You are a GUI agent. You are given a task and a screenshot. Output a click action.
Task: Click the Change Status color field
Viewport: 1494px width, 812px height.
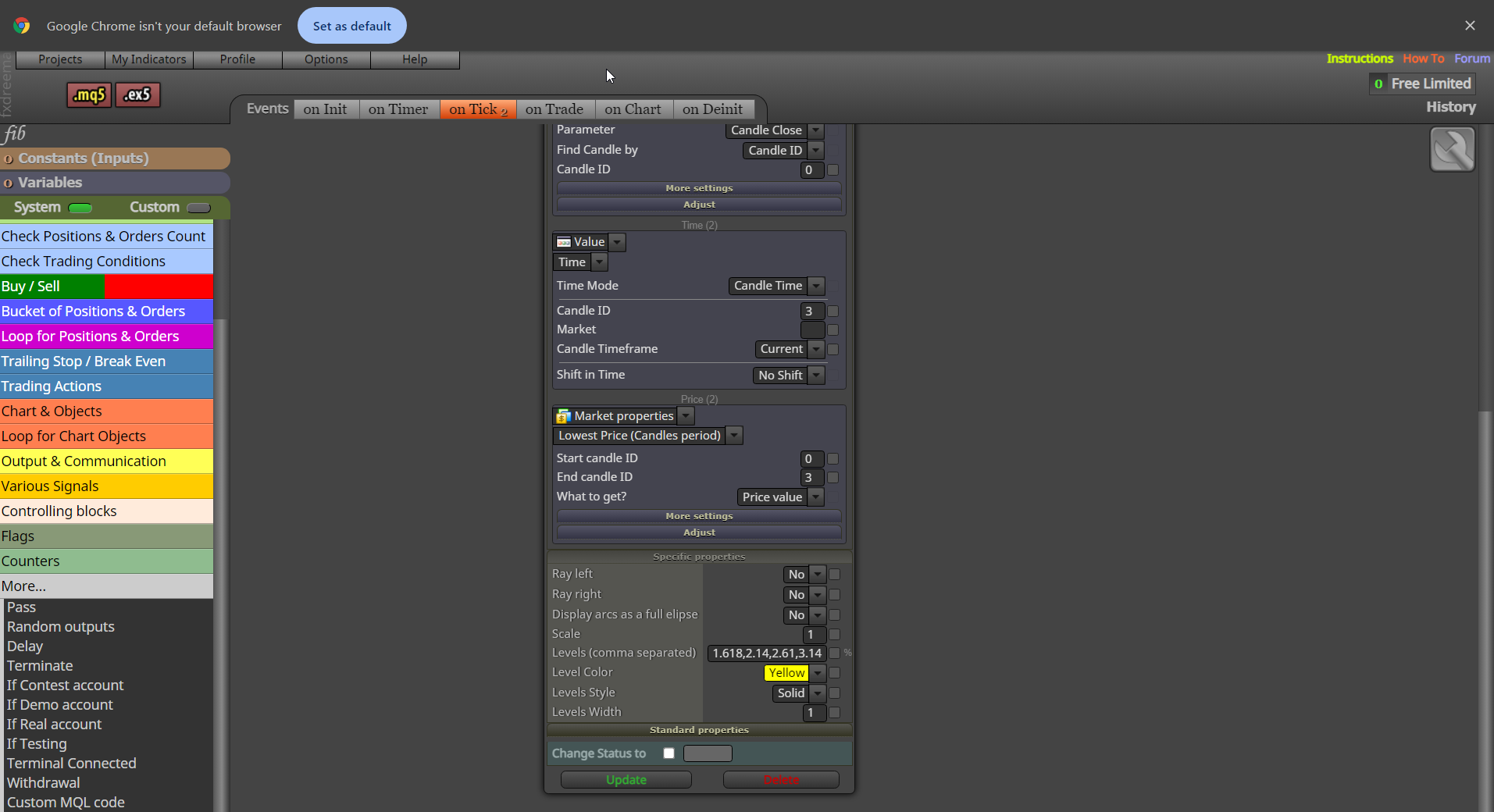[x=708, y=753]
